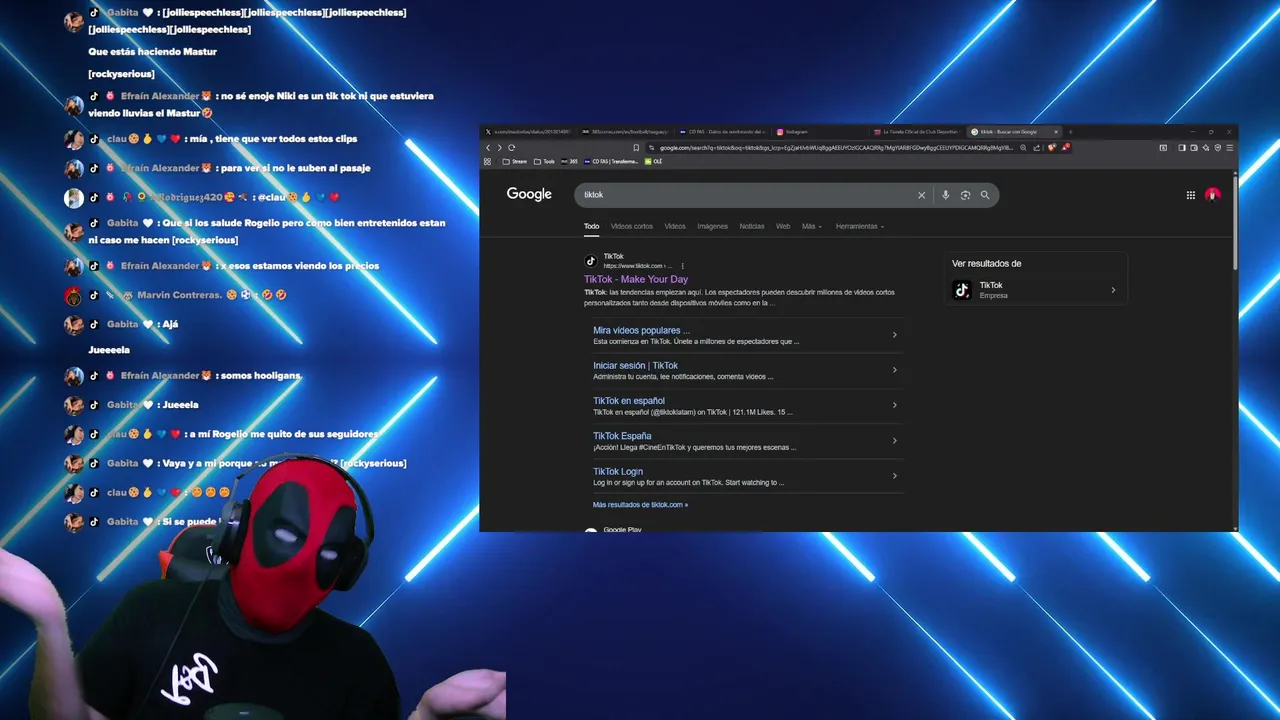The image size is (1280, 720).
Task: Expand Mira videos populares sitelink chevron
Action: [894, 335]
